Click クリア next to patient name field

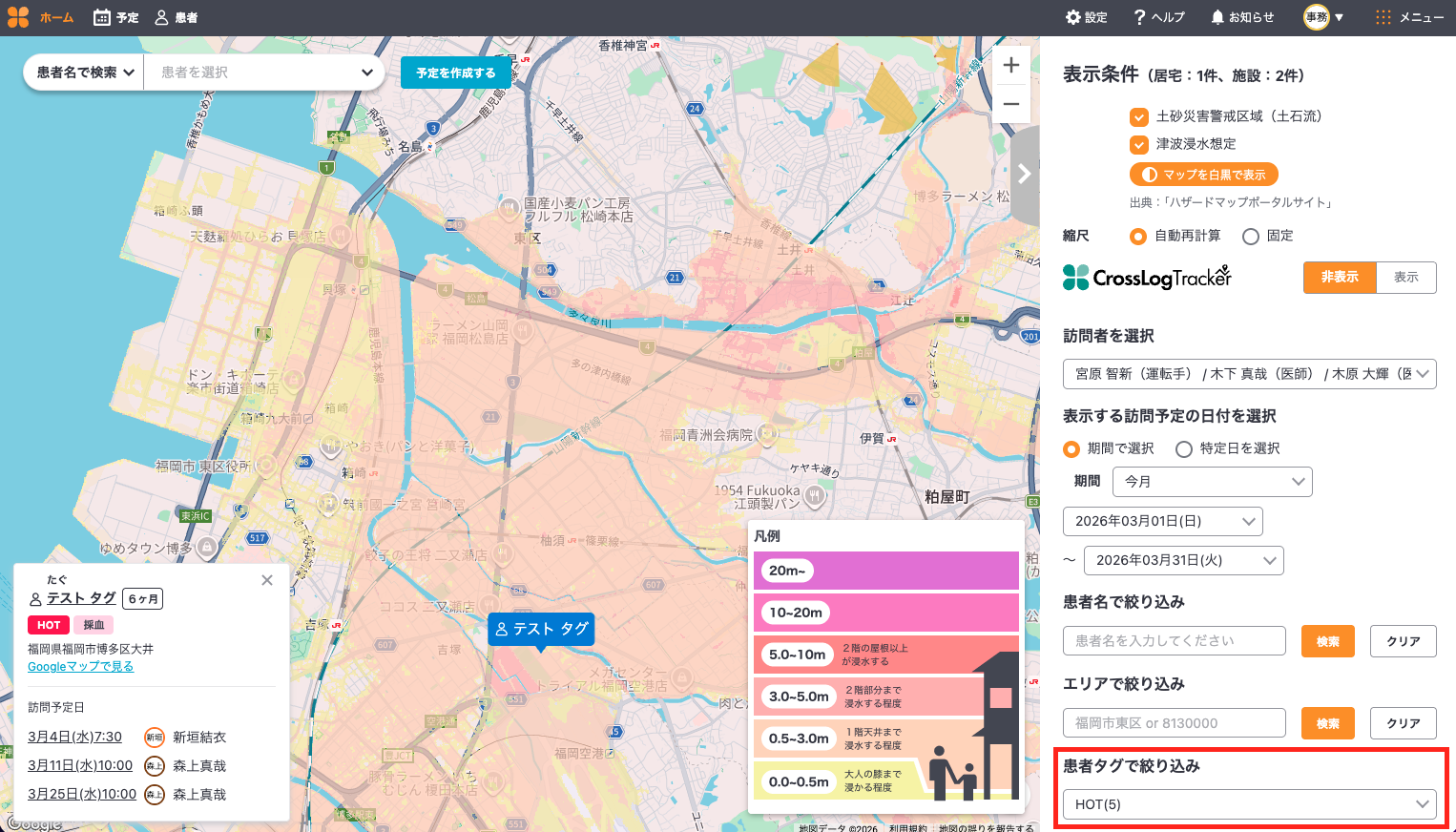pos(1404,641)
